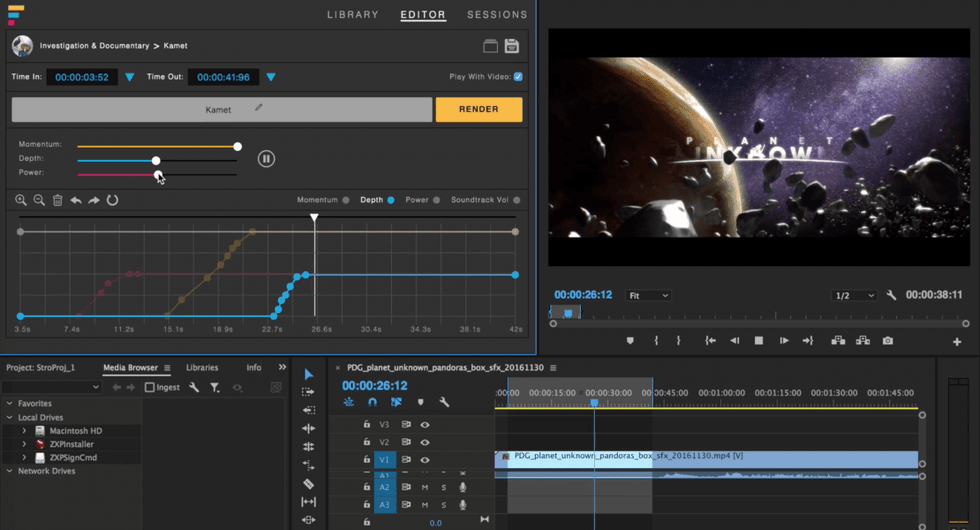980x530 pixels.
Task: Click the Project: StroProj_1 tab
Action: click(x=41, y=368)
